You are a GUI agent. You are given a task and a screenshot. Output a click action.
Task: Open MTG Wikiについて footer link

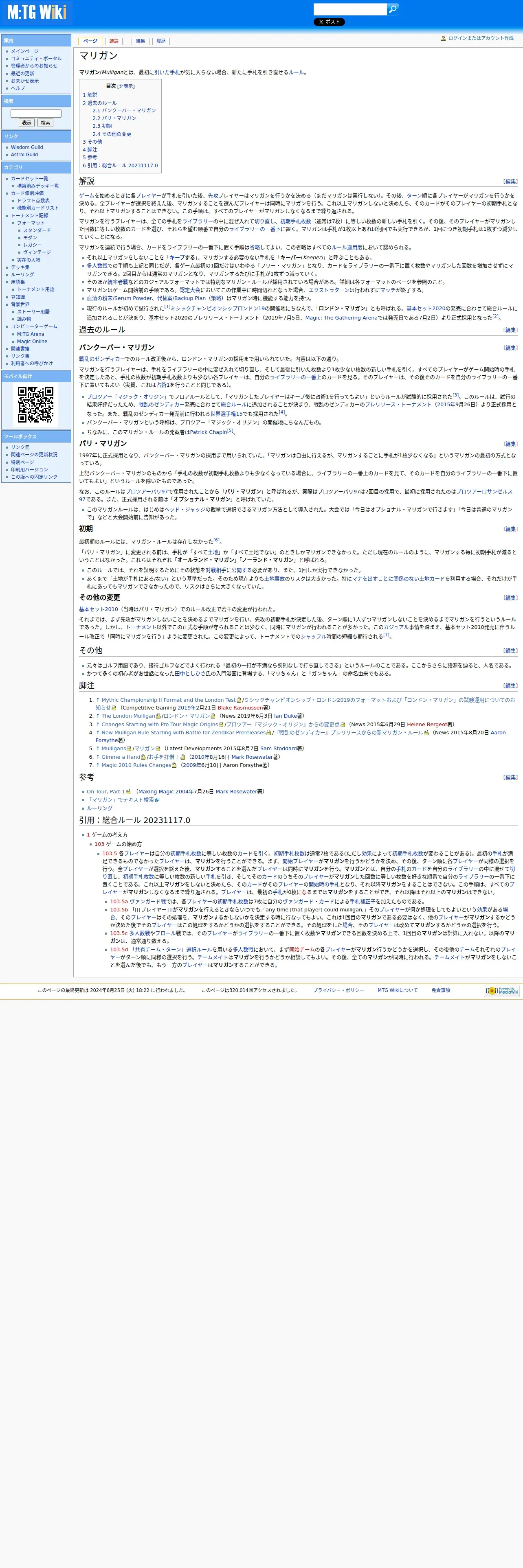click(x=398, y=990)
